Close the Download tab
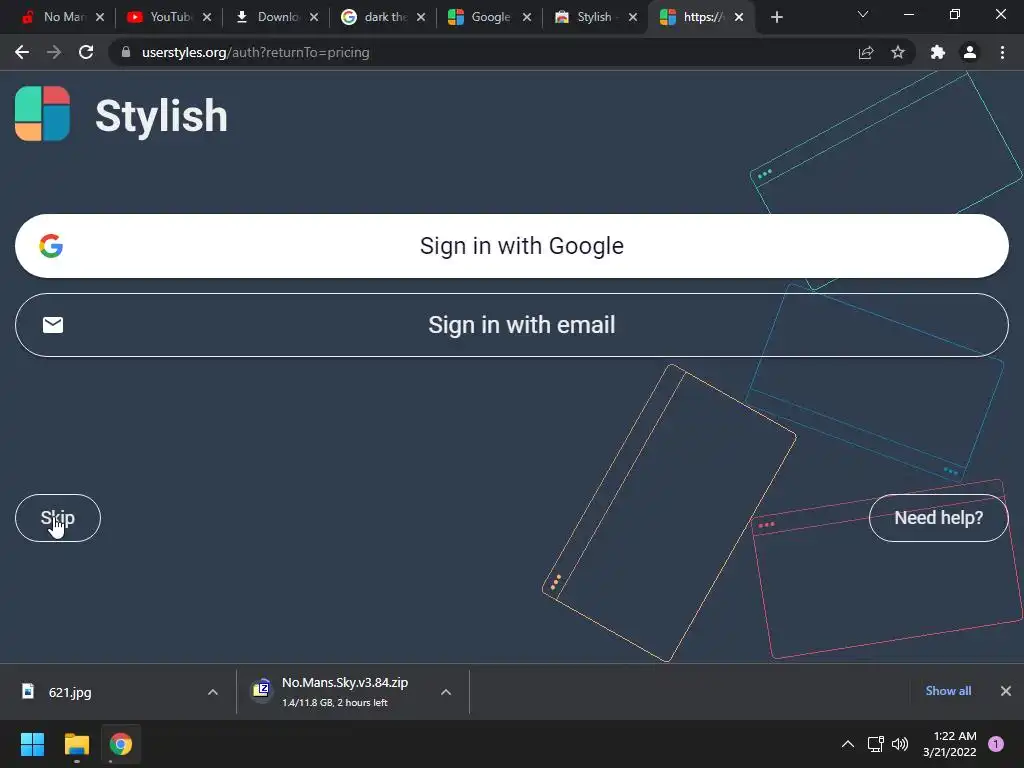Viewport: 1024px width, 768px height. (314, 17)
